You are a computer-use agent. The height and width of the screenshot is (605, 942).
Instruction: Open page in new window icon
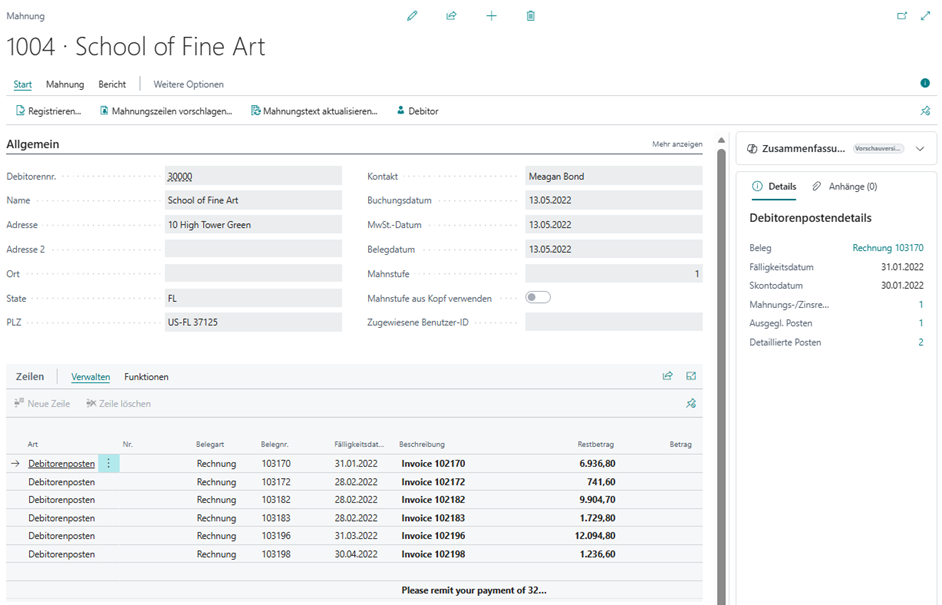point(902,16)
